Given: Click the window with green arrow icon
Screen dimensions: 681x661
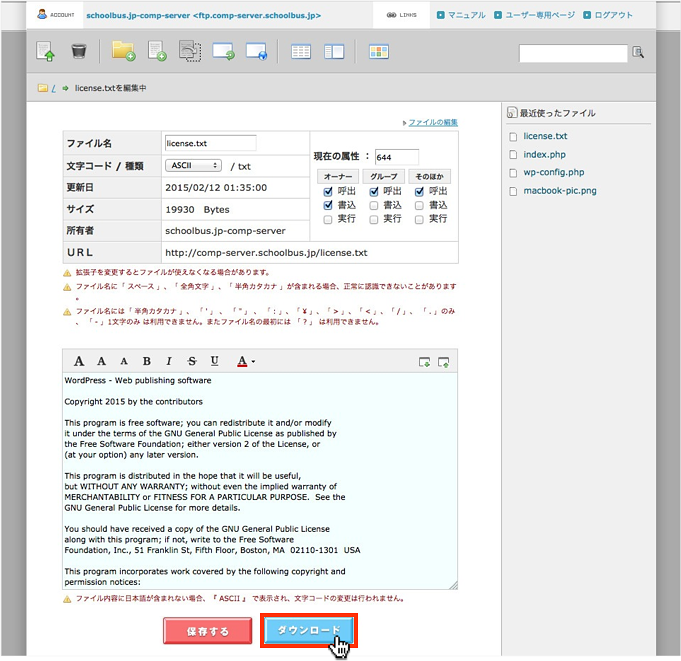Looking at the screenshot, I should tap(223, 51).
